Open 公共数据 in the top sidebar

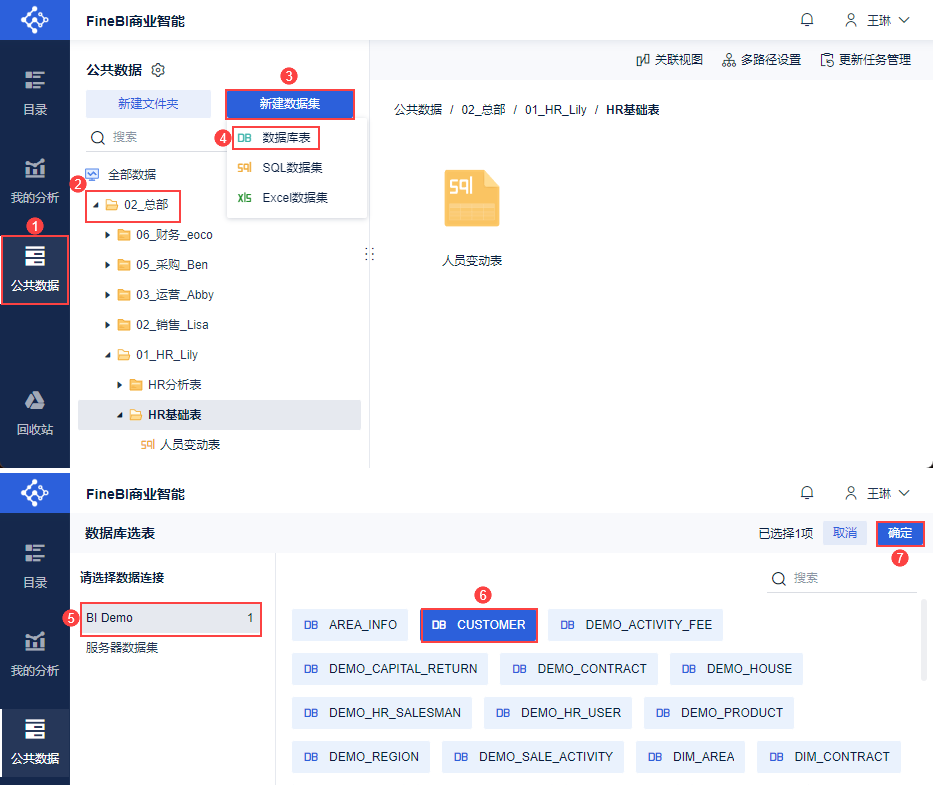(35, 270)
